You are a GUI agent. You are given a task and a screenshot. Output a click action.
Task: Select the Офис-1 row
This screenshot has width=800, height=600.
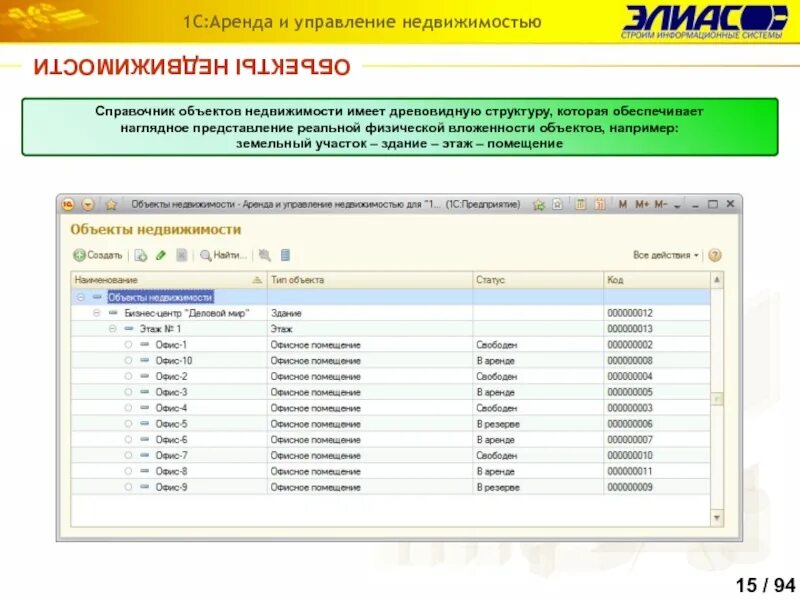tap(390, 344)
